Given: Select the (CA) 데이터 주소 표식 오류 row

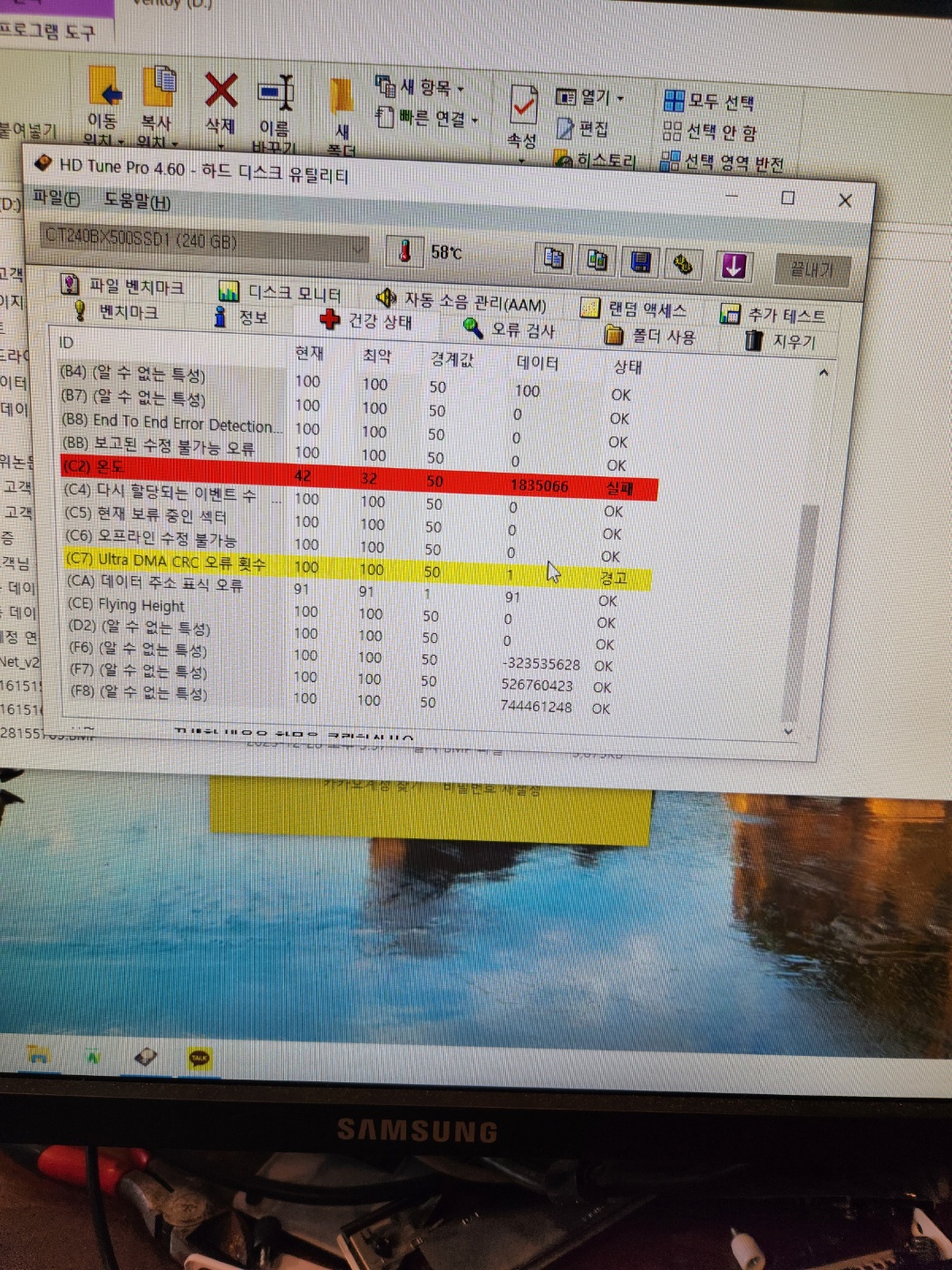Looking at the screenshot, I should click(x=343, y=590).
